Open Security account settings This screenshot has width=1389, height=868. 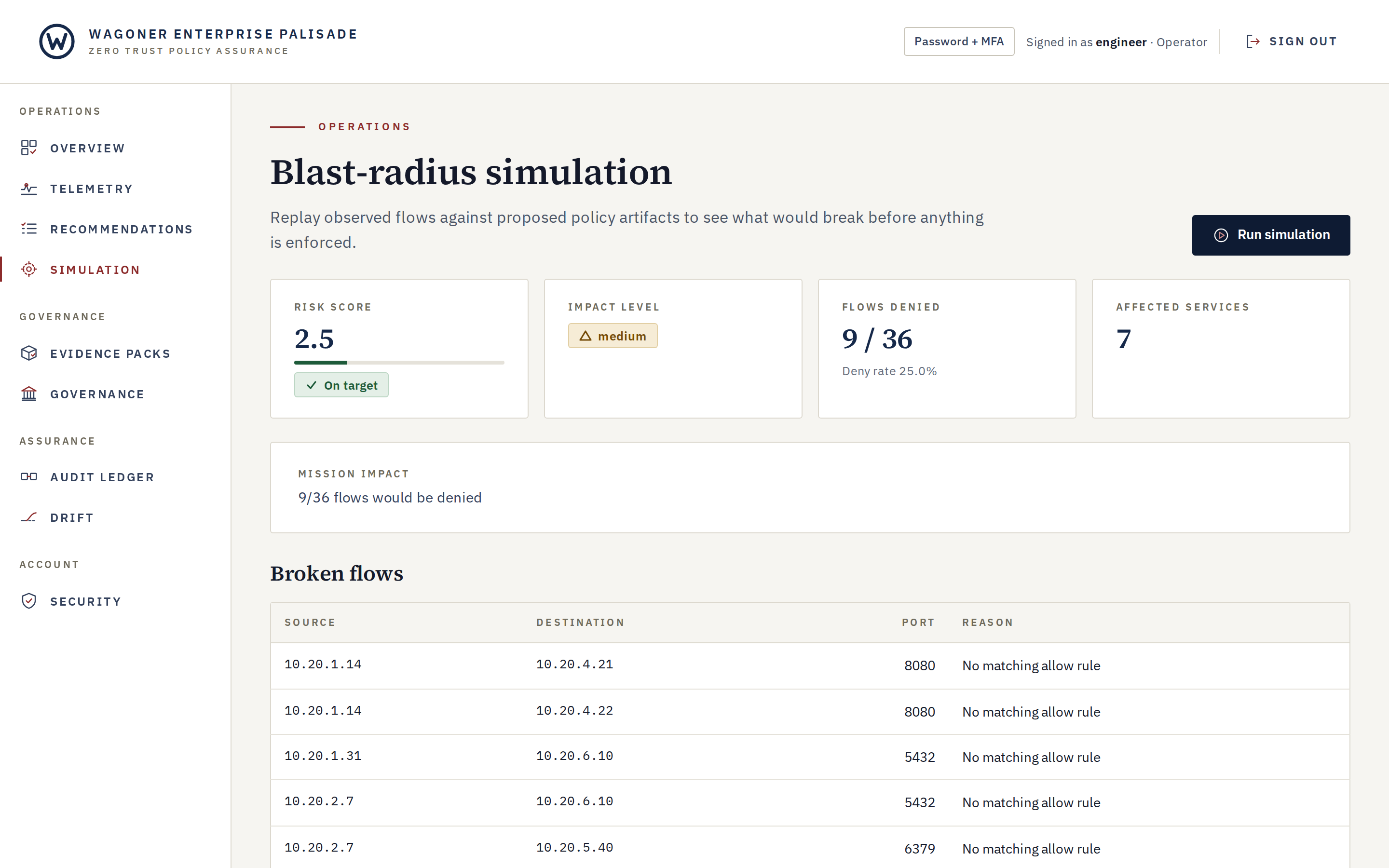point(115,601)
